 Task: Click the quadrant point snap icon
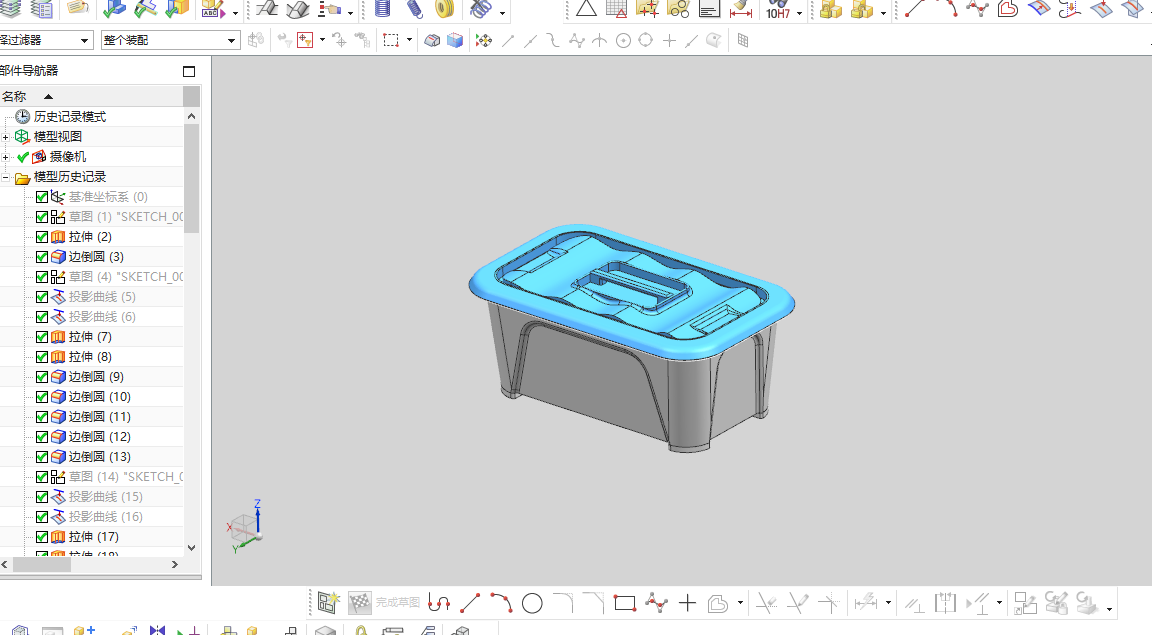click(x=646, y=40)
